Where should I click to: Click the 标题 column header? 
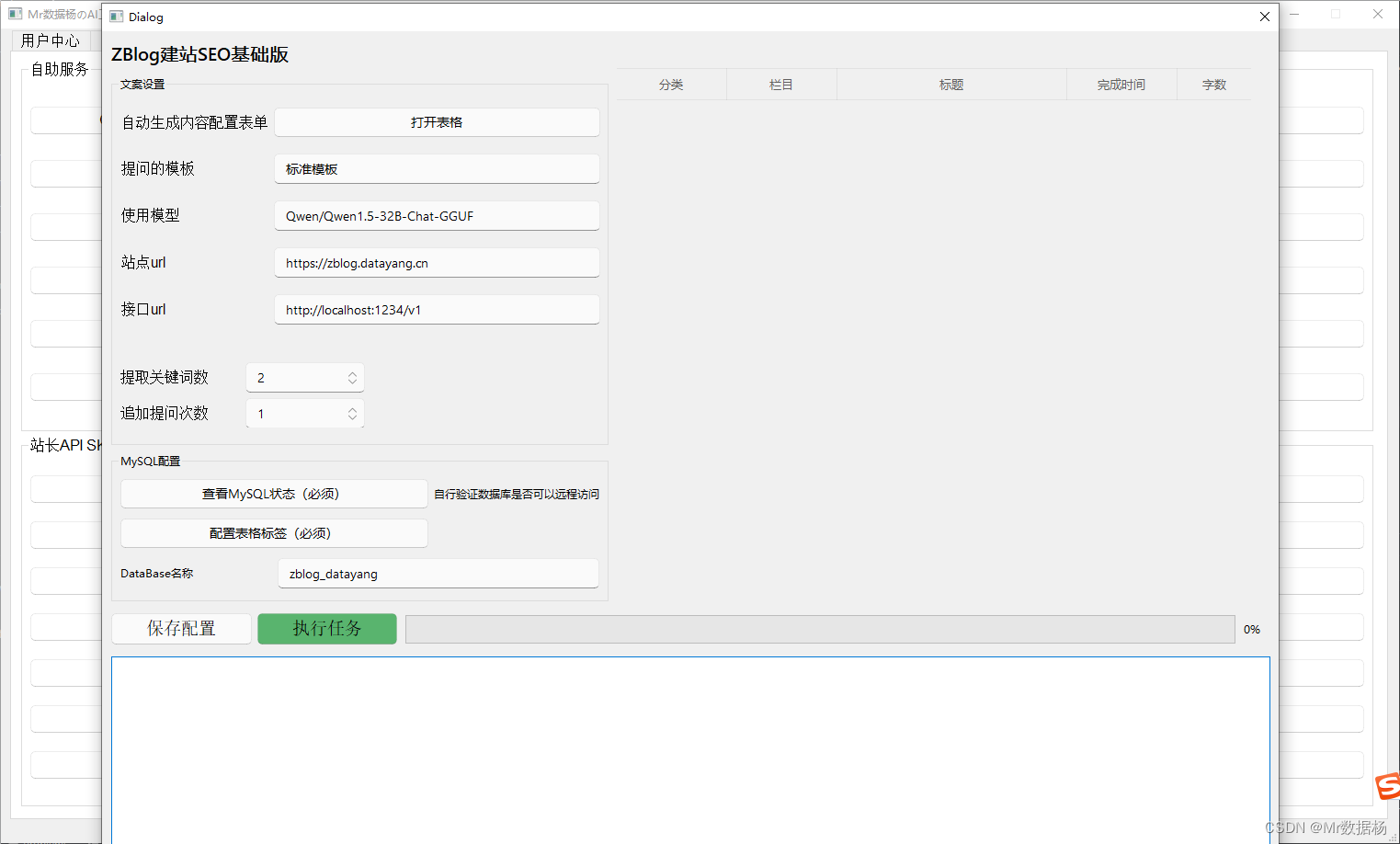(x=951, y=85)
